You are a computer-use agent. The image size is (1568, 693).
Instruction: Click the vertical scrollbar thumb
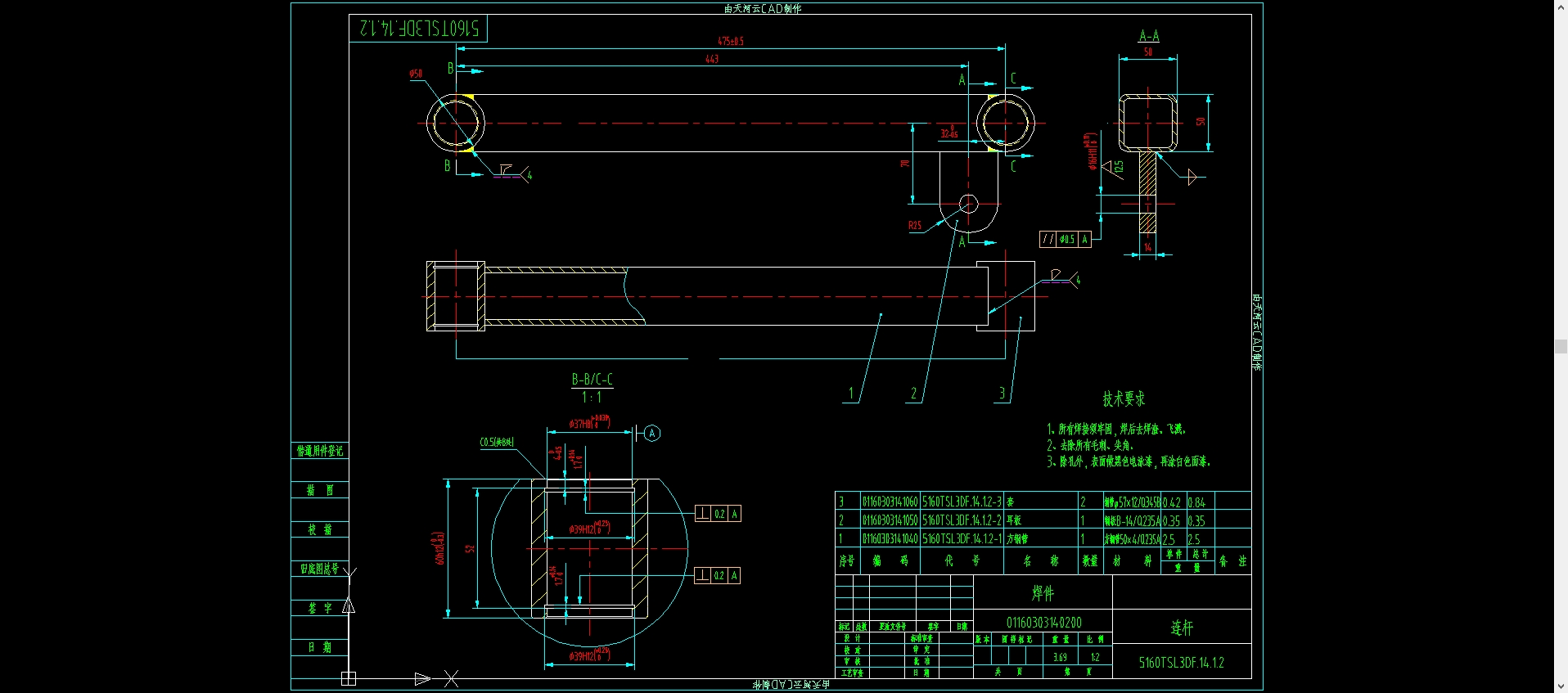(1561, 346)
